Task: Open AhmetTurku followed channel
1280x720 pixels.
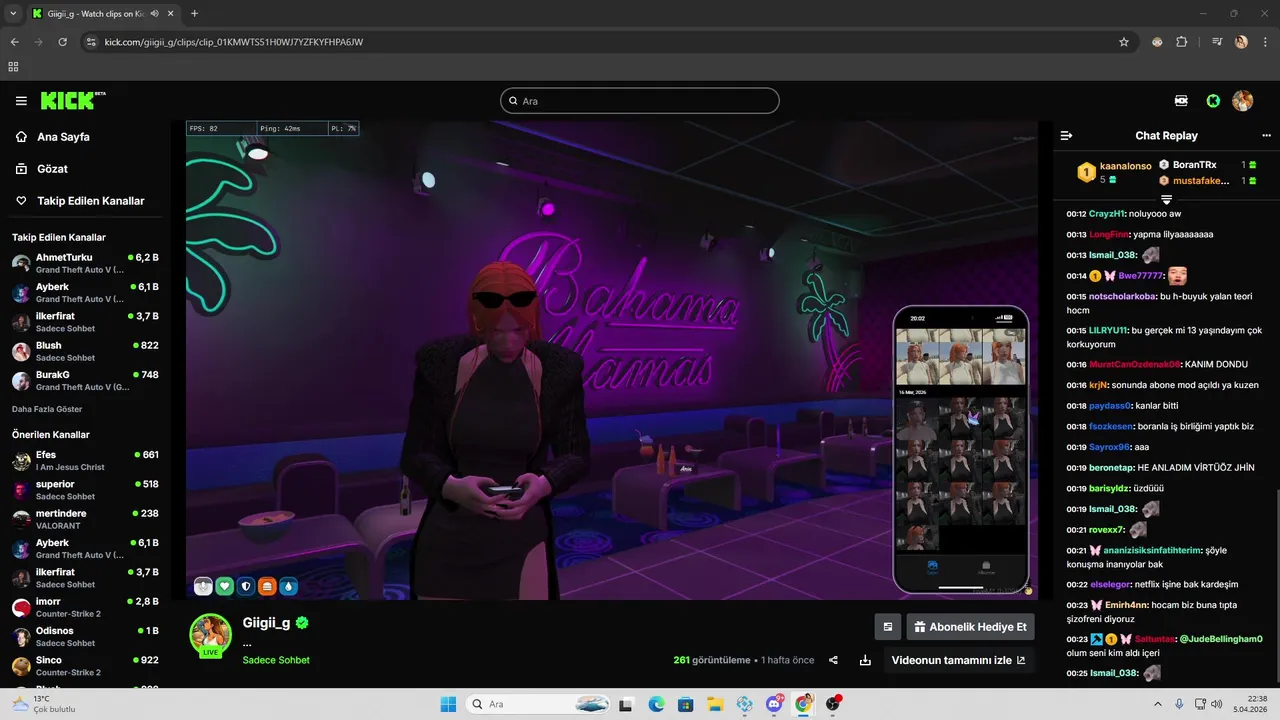Action: click(84, 263)
